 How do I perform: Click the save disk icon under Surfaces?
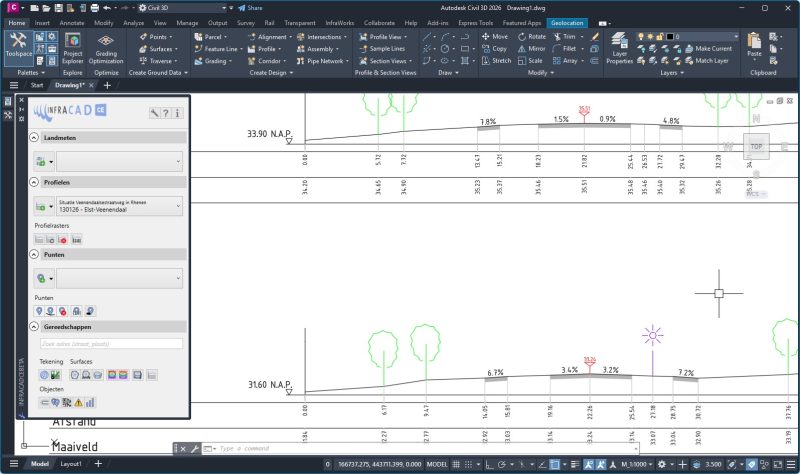(x=137, y=375)
